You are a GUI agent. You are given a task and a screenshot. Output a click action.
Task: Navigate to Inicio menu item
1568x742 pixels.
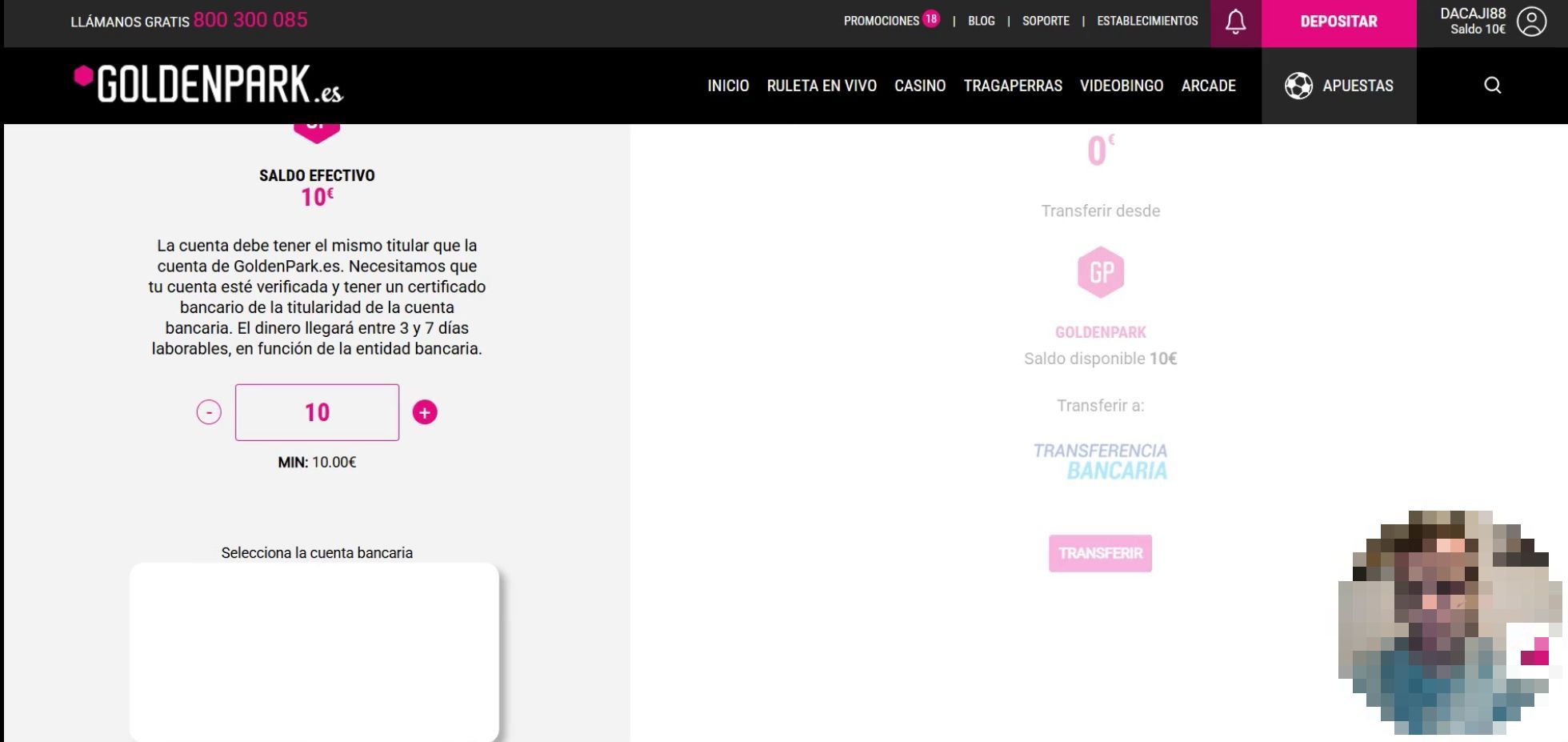pos(728,86)
